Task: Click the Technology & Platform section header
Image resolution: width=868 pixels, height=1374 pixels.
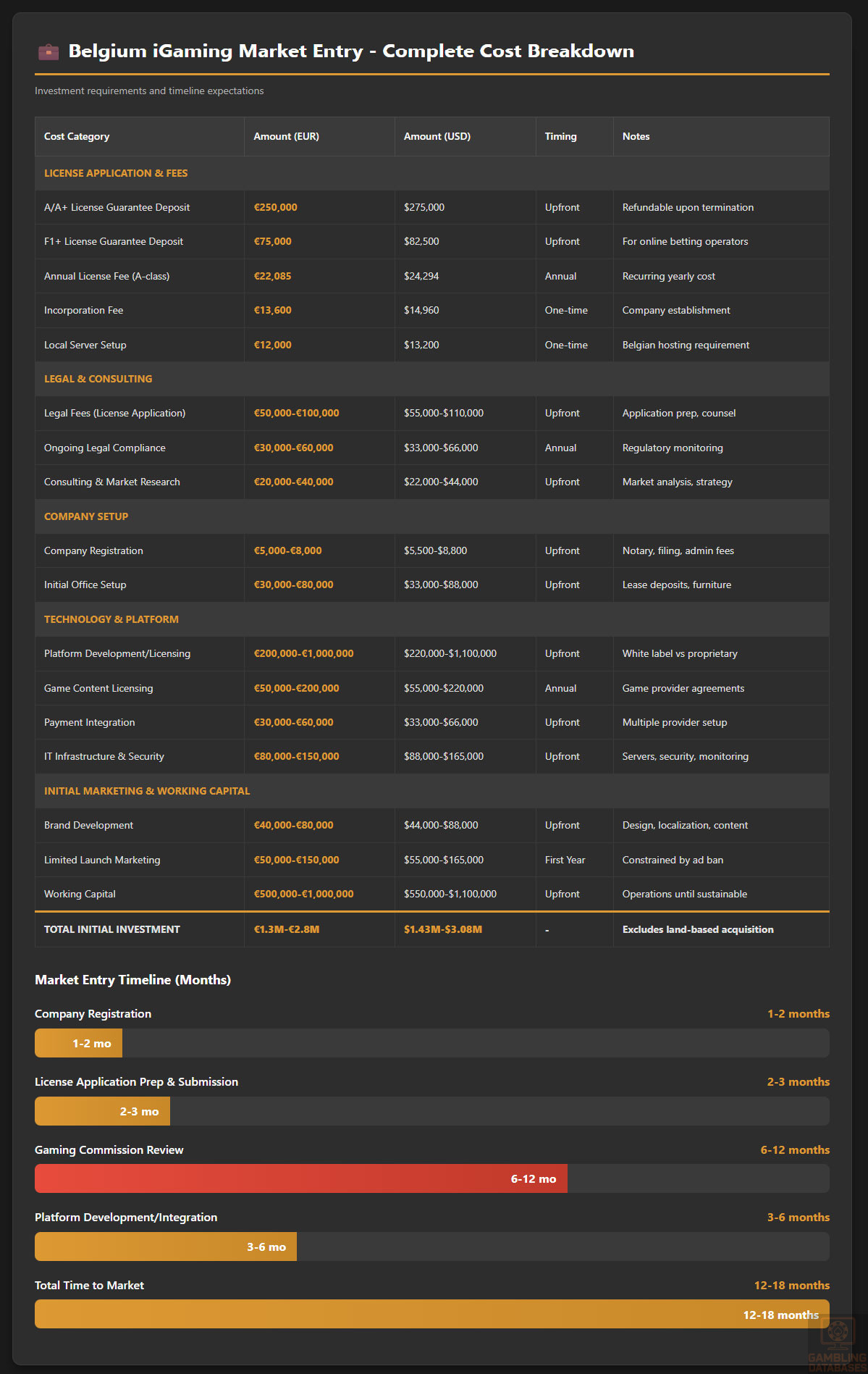Action: coord(111,619)
